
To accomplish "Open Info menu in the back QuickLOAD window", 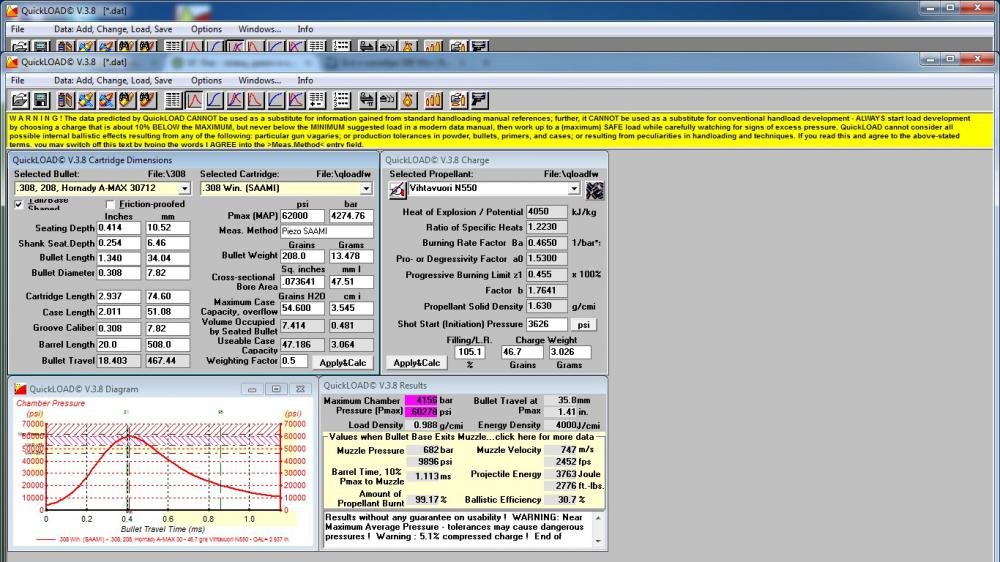I will pyautogui.click(x=305, y=29).
